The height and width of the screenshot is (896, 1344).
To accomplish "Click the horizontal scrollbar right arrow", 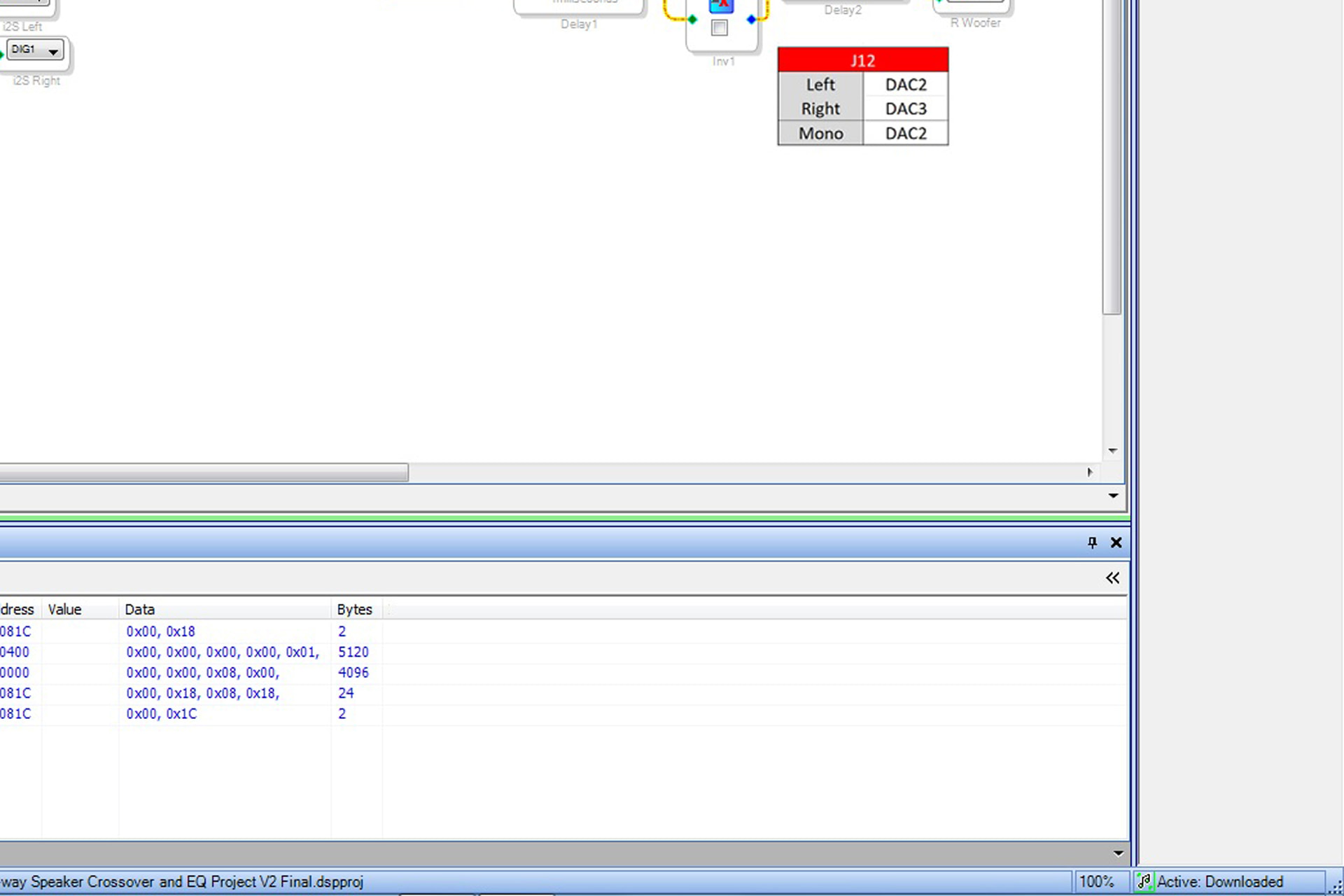I will point(1090,472).
